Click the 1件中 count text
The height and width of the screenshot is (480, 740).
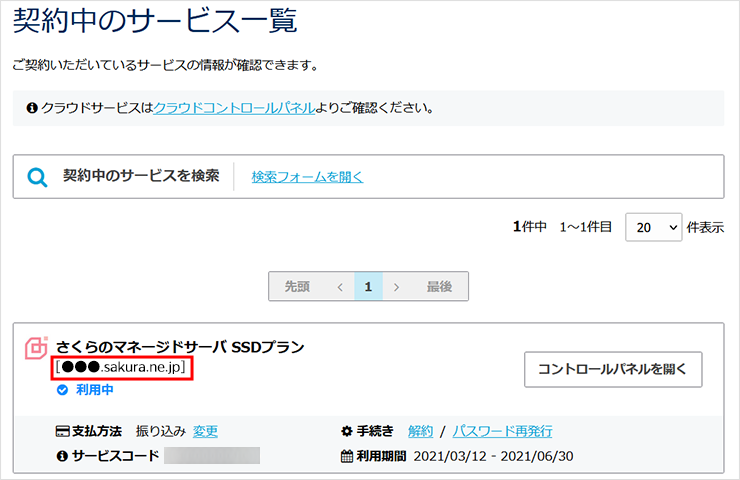click(530, 227)
